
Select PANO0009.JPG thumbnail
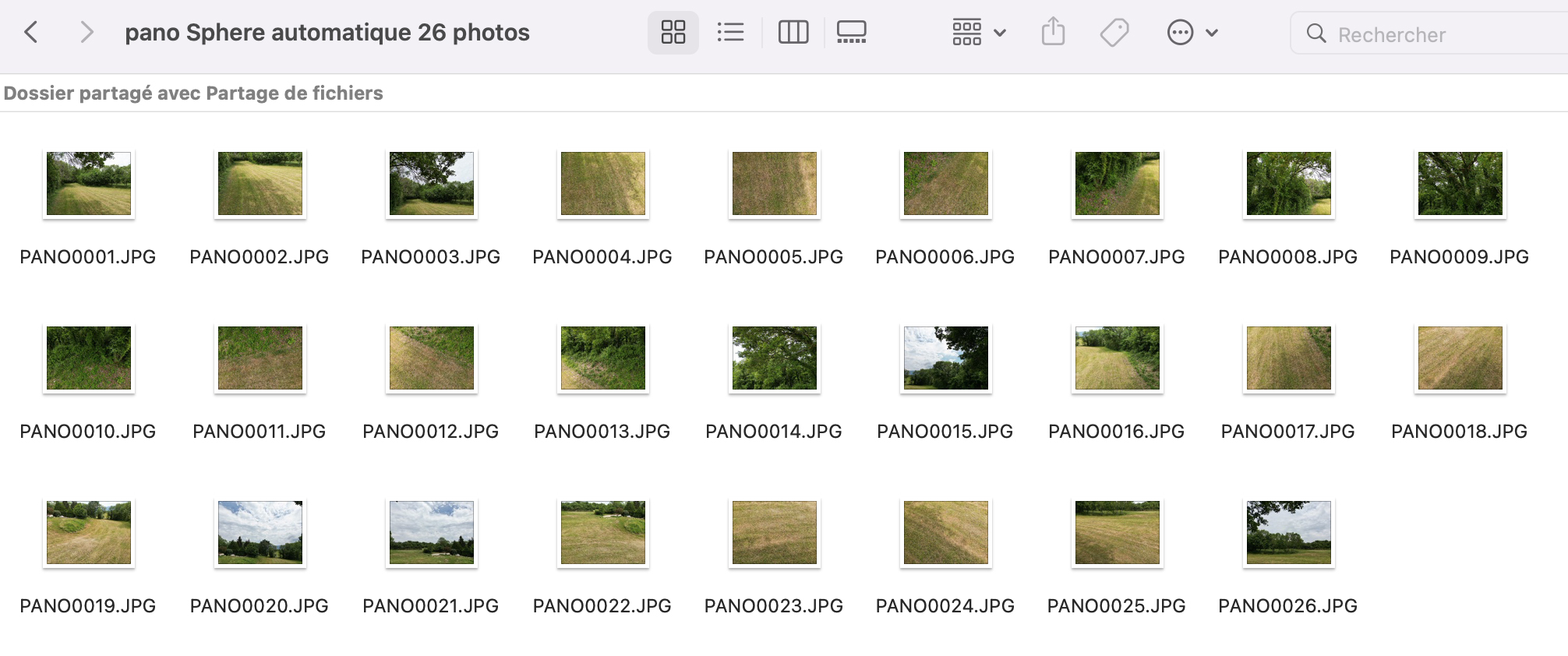(x=1460, y=184)
